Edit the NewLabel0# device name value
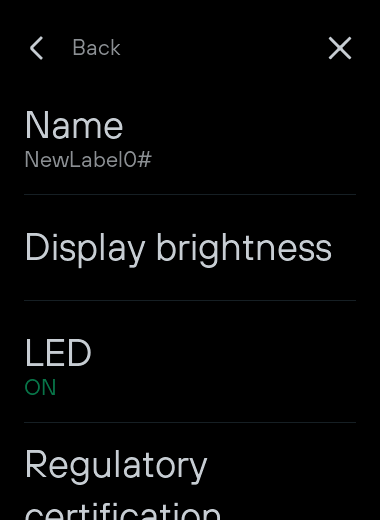 pyautogui.click(x=88, y=159)
